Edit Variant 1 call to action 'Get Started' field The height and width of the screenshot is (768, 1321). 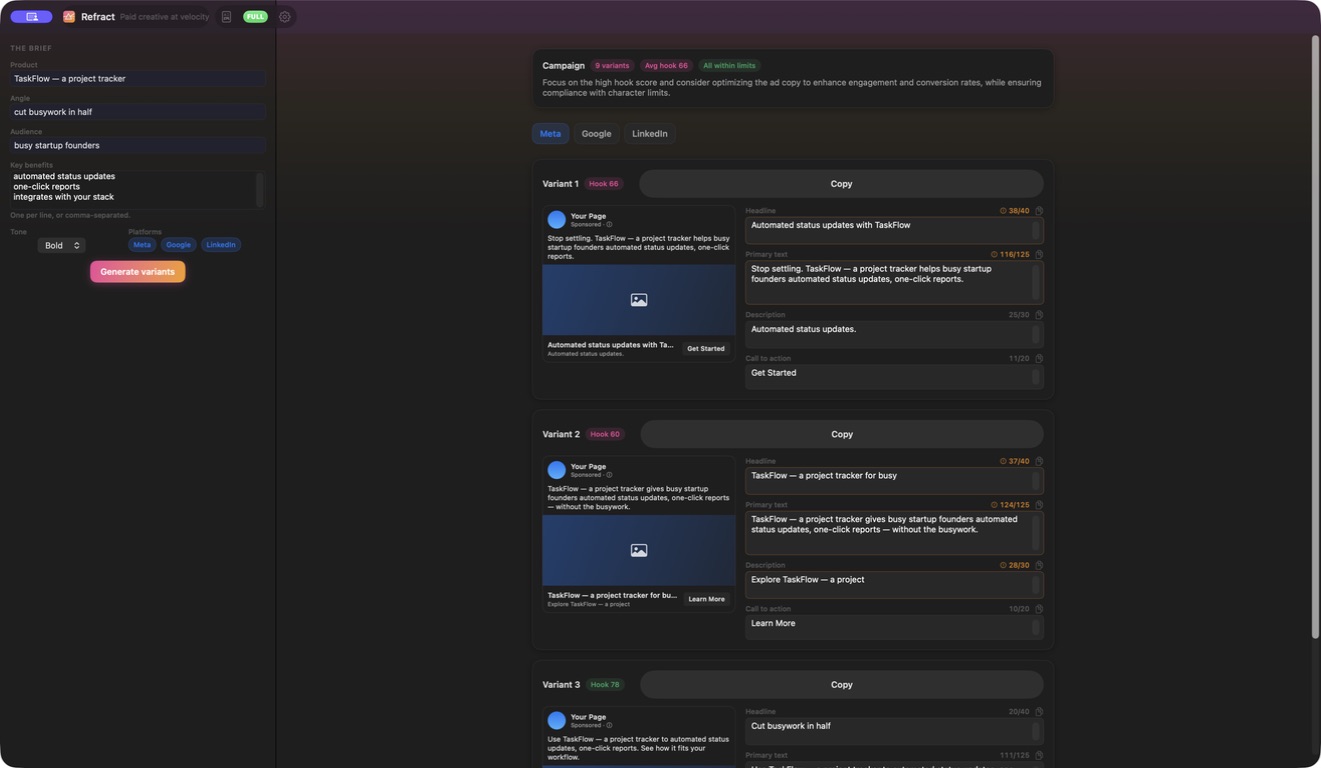pyautogui.click(x=894, y=377)
